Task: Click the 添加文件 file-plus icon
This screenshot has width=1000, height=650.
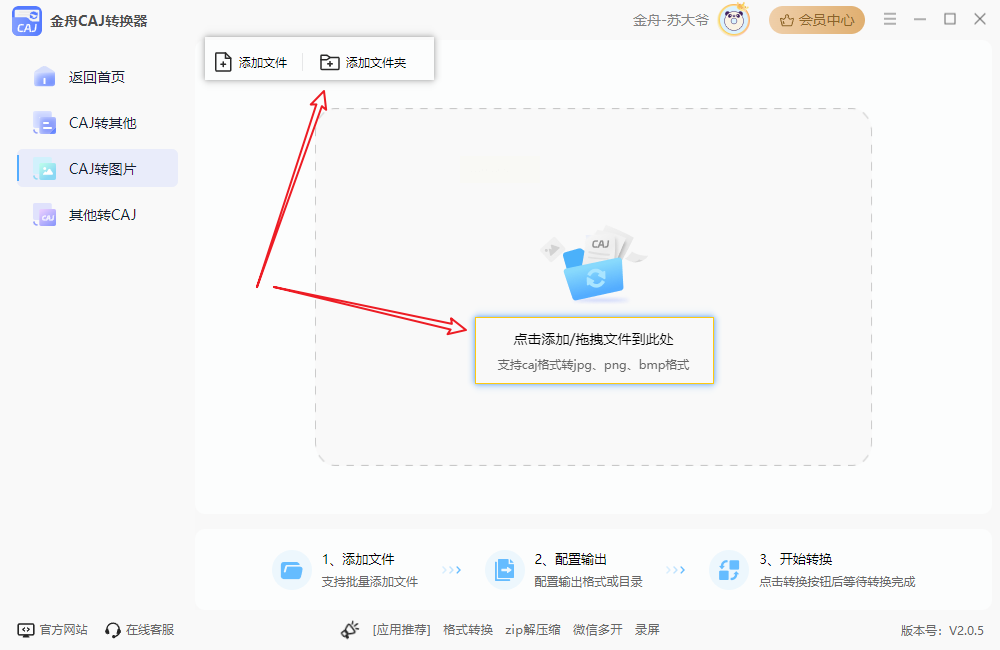Action: coord(223,62)
